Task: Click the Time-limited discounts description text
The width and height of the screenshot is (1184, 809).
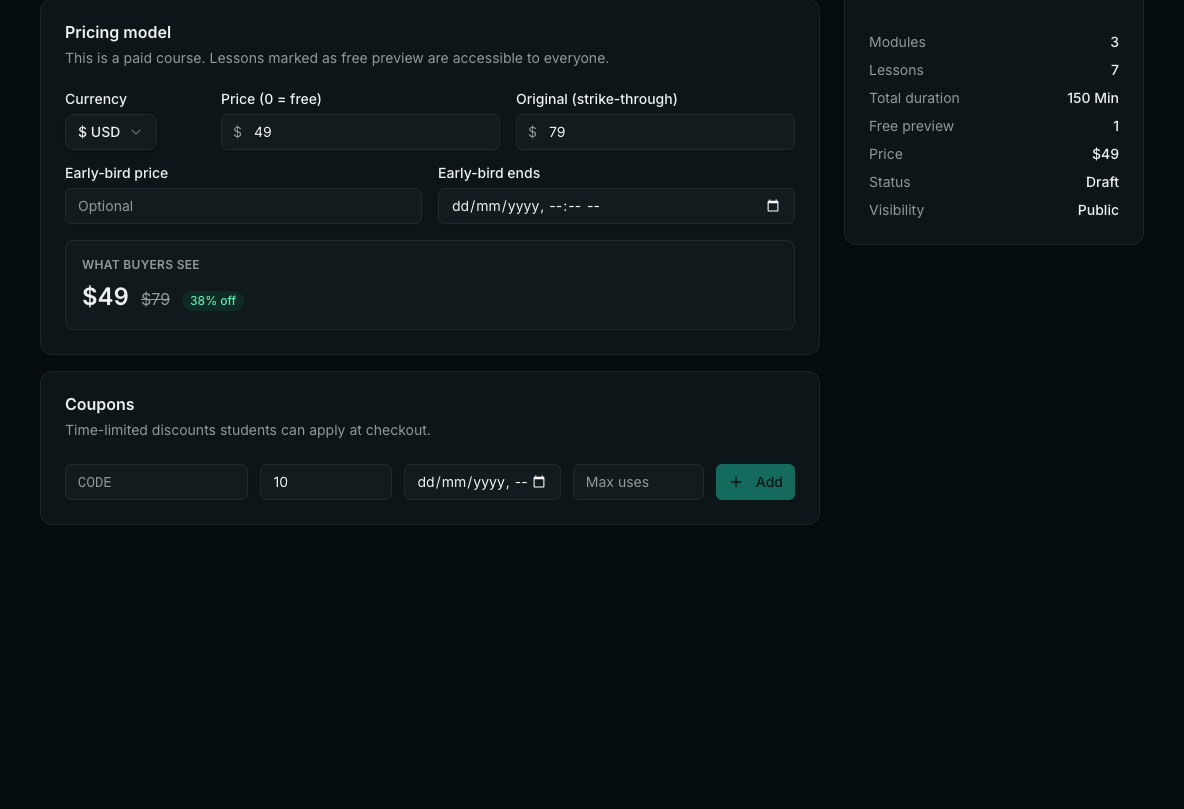Action: point(248,431)
